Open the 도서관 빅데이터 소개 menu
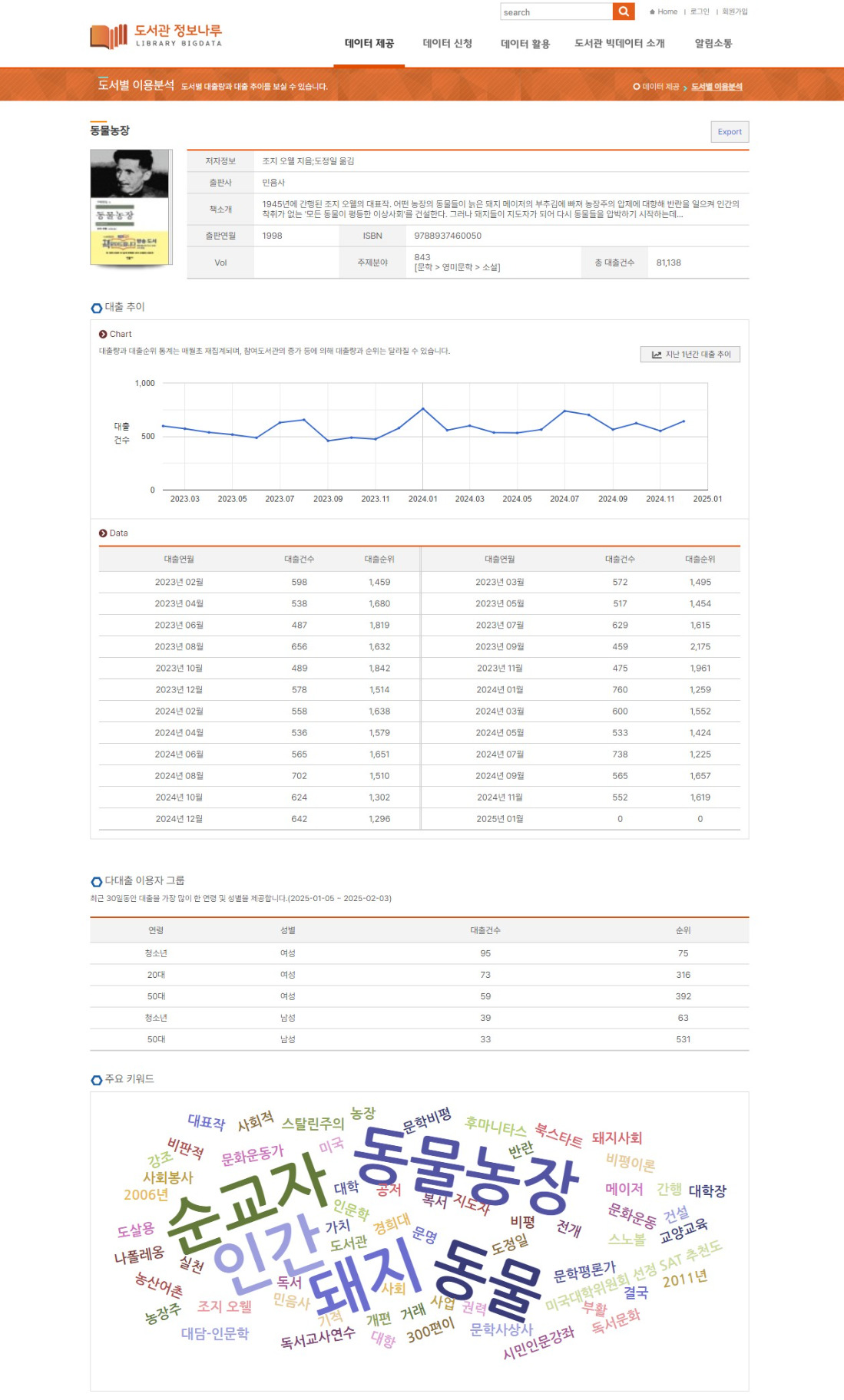 [x=620, y=44]
